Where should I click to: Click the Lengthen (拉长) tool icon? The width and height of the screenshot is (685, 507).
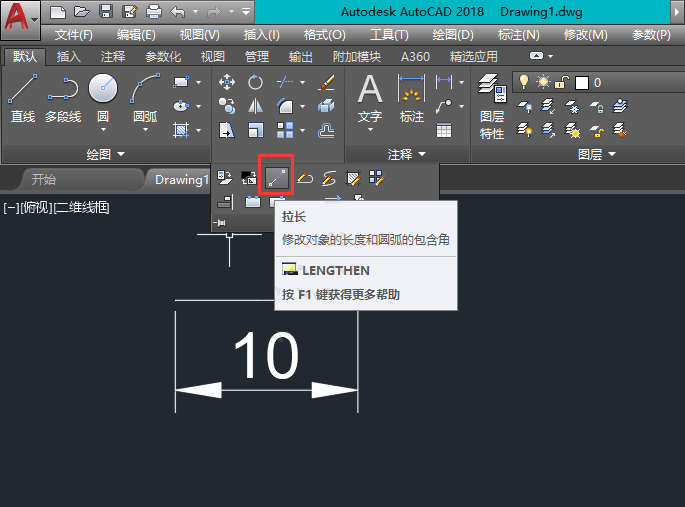coord(276,177)
